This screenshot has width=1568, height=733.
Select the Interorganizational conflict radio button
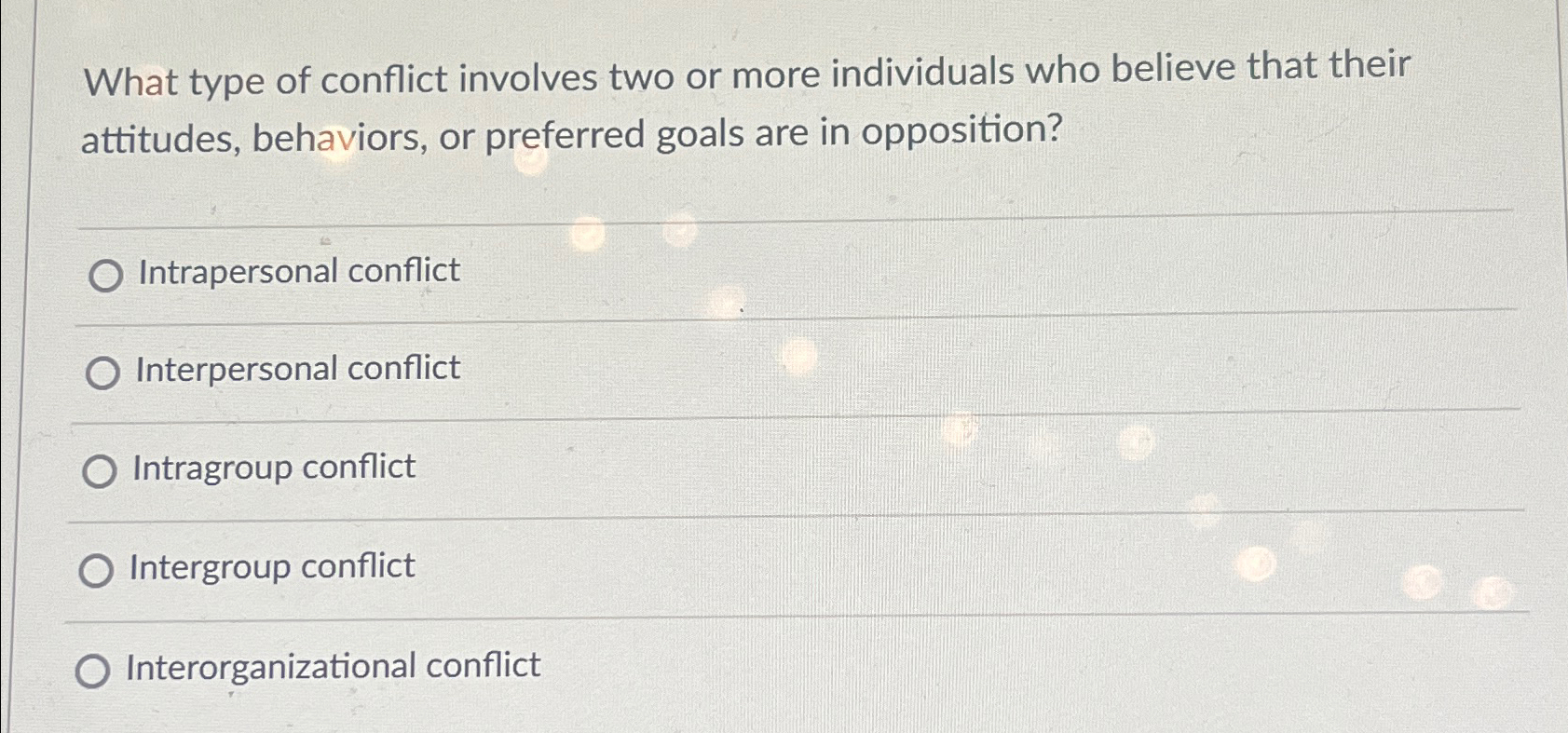point(93,669)
